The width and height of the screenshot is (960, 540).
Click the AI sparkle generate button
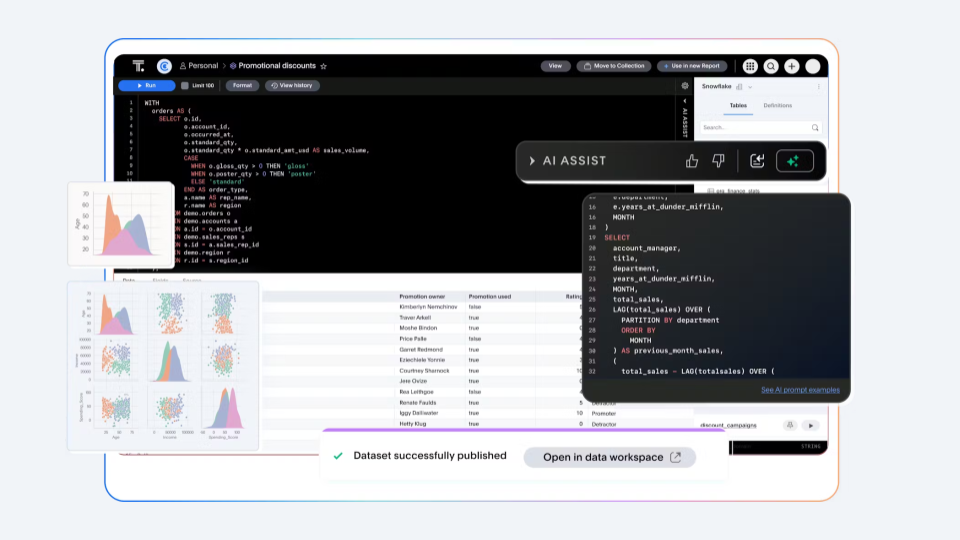click(x=794, y=161)
